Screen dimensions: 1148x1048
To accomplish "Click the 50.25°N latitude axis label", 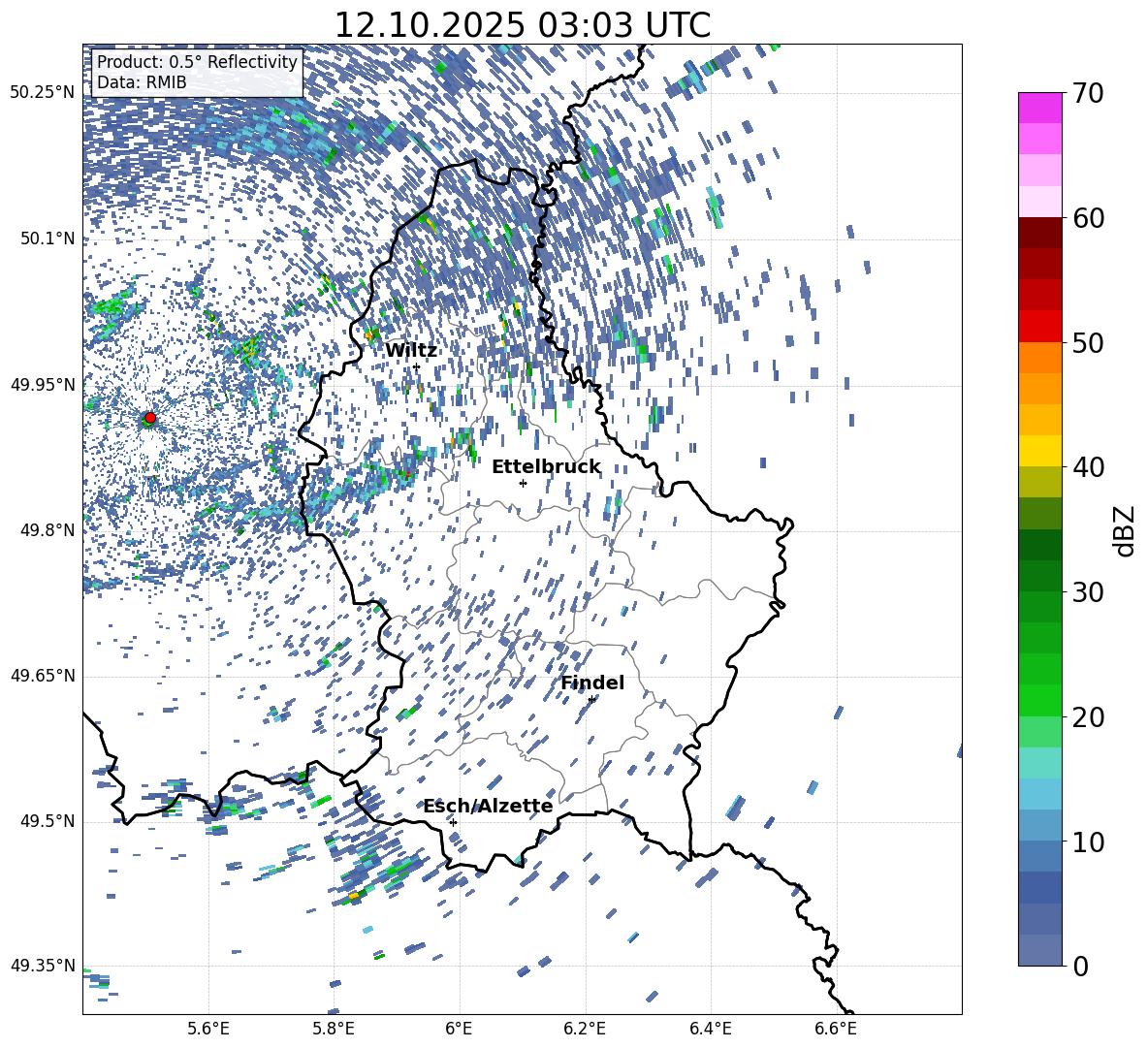I will (43, 93).
